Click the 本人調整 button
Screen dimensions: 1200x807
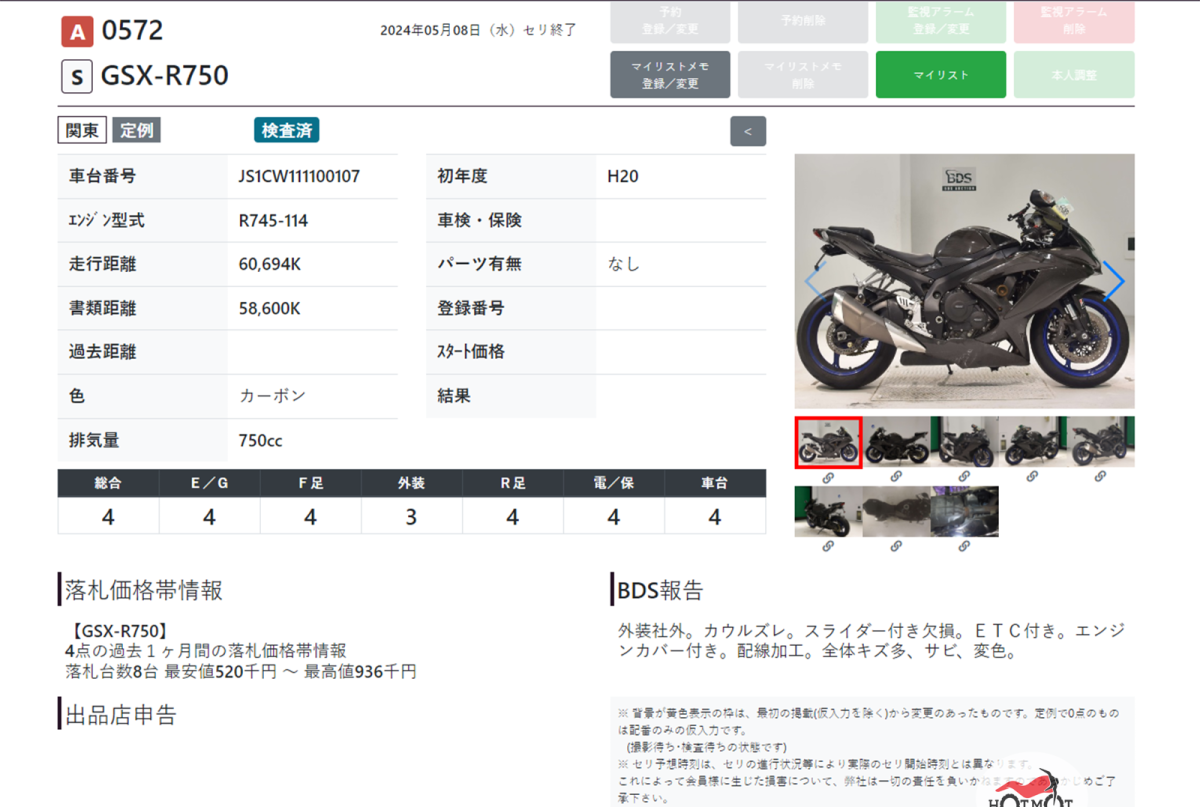pyautogui.click(x=1074, y=75)
